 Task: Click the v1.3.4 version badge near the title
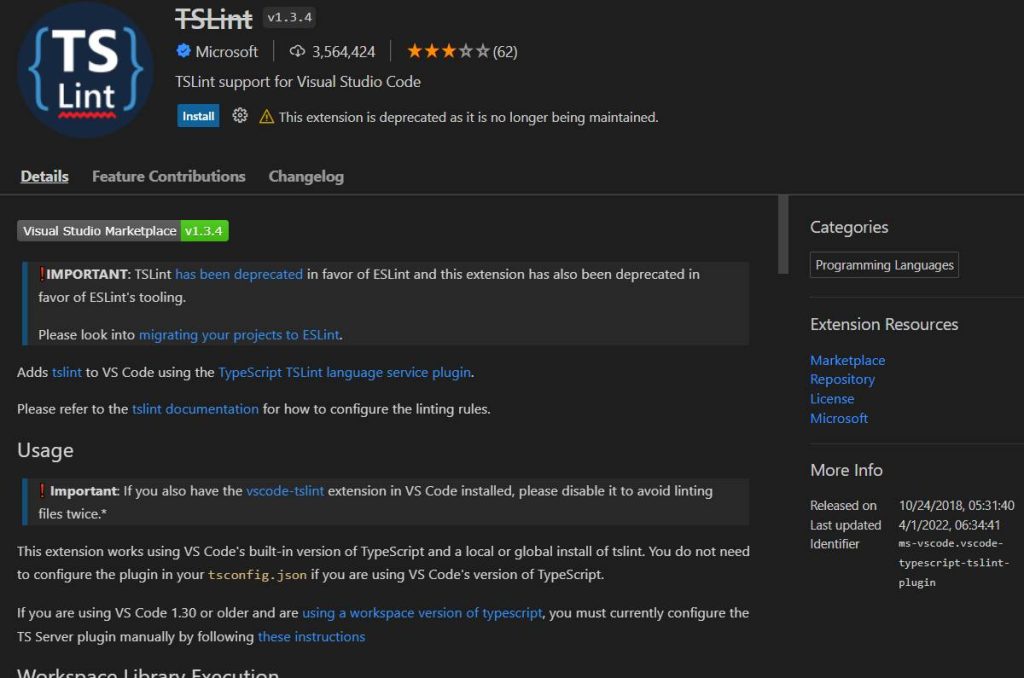click(x=288, y=17)
